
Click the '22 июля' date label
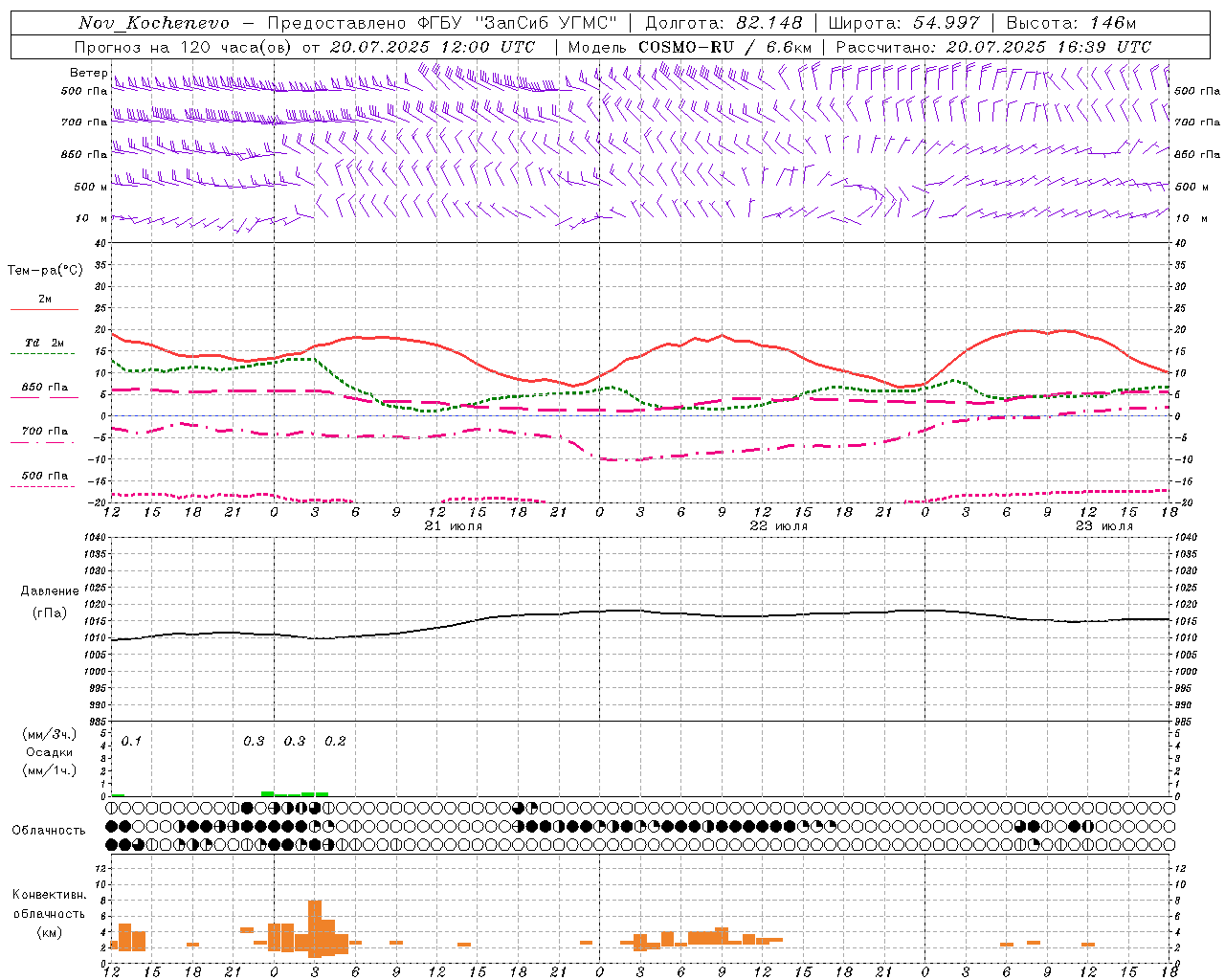(x=779, y=526)
